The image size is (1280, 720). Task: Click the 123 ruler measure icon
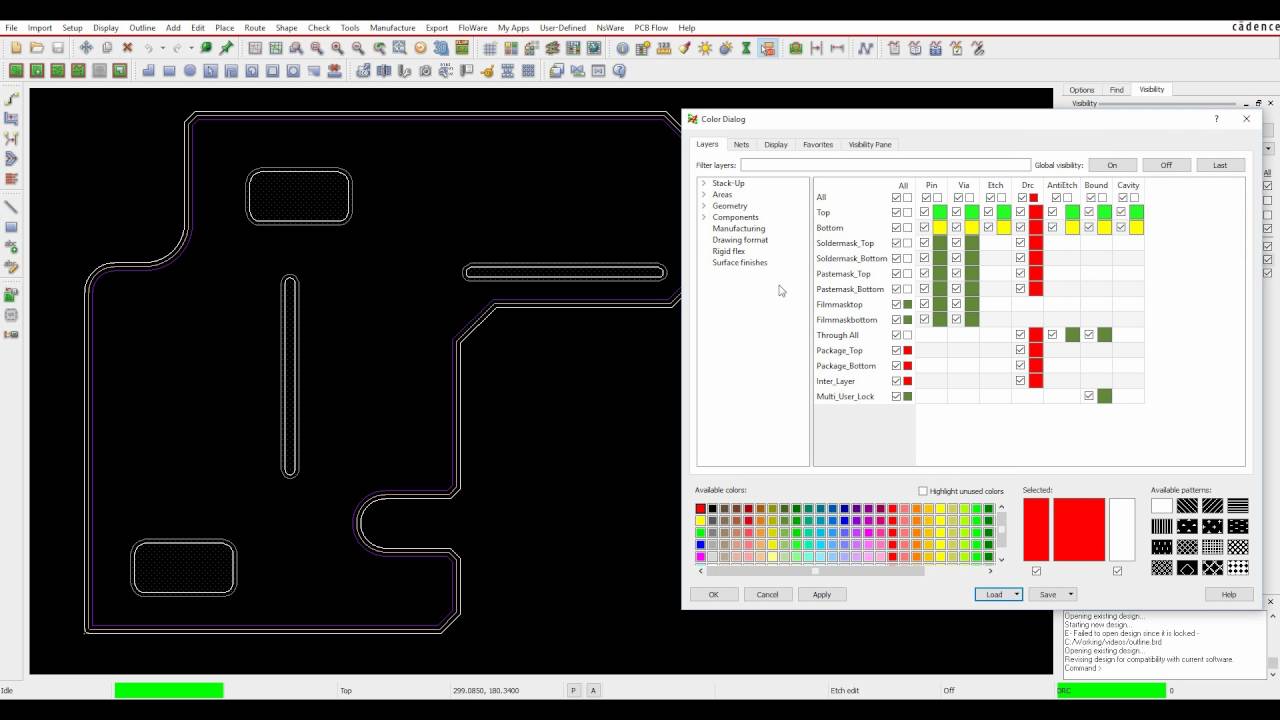pos(664,48)
